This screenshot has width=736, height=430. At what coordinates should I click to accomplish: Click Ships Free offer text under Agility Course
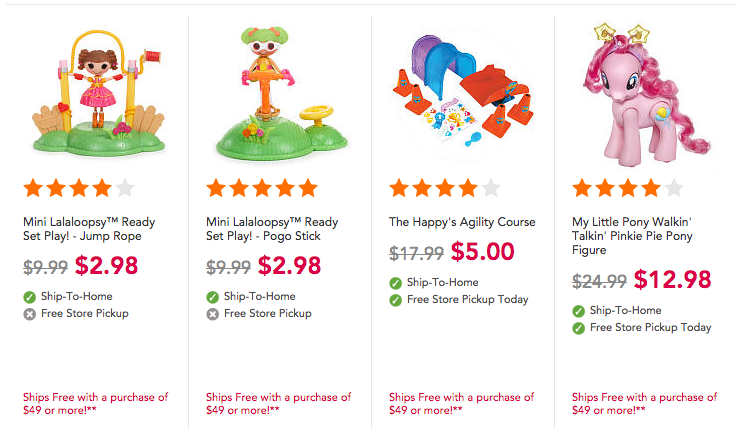(x=461, y=404)
